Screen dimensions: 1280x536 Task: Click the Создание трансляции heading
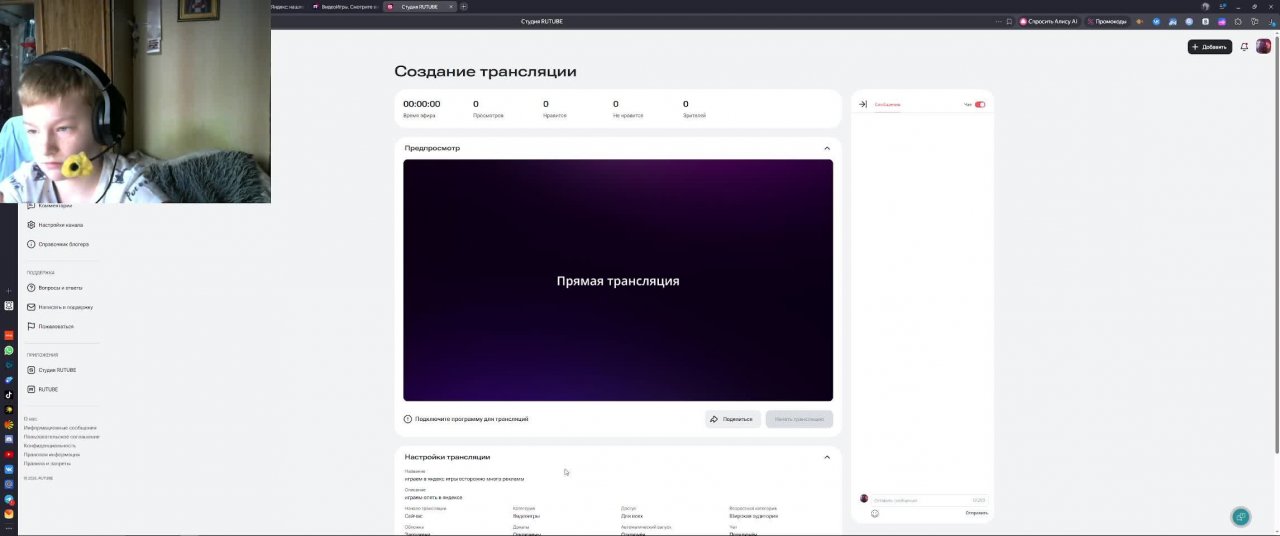tap(485, 71)
